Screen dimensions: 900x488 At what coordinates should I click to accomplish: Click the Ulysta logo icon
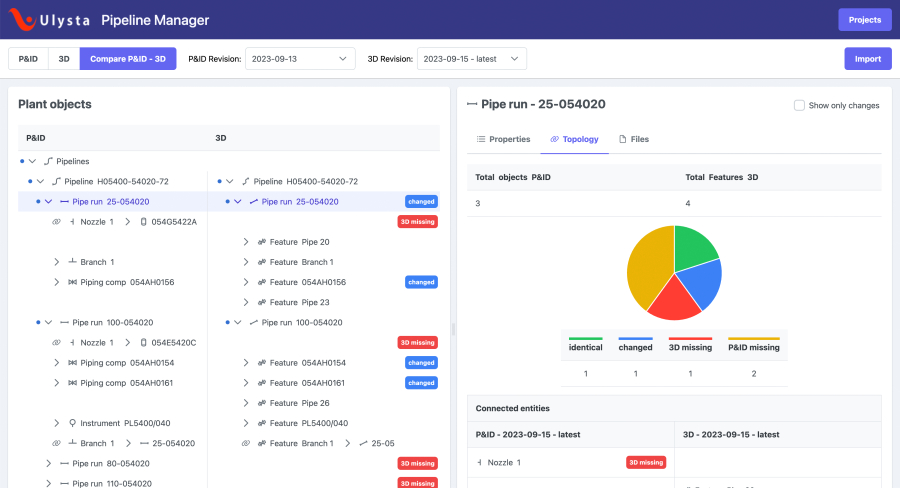[x=22, y=20]
